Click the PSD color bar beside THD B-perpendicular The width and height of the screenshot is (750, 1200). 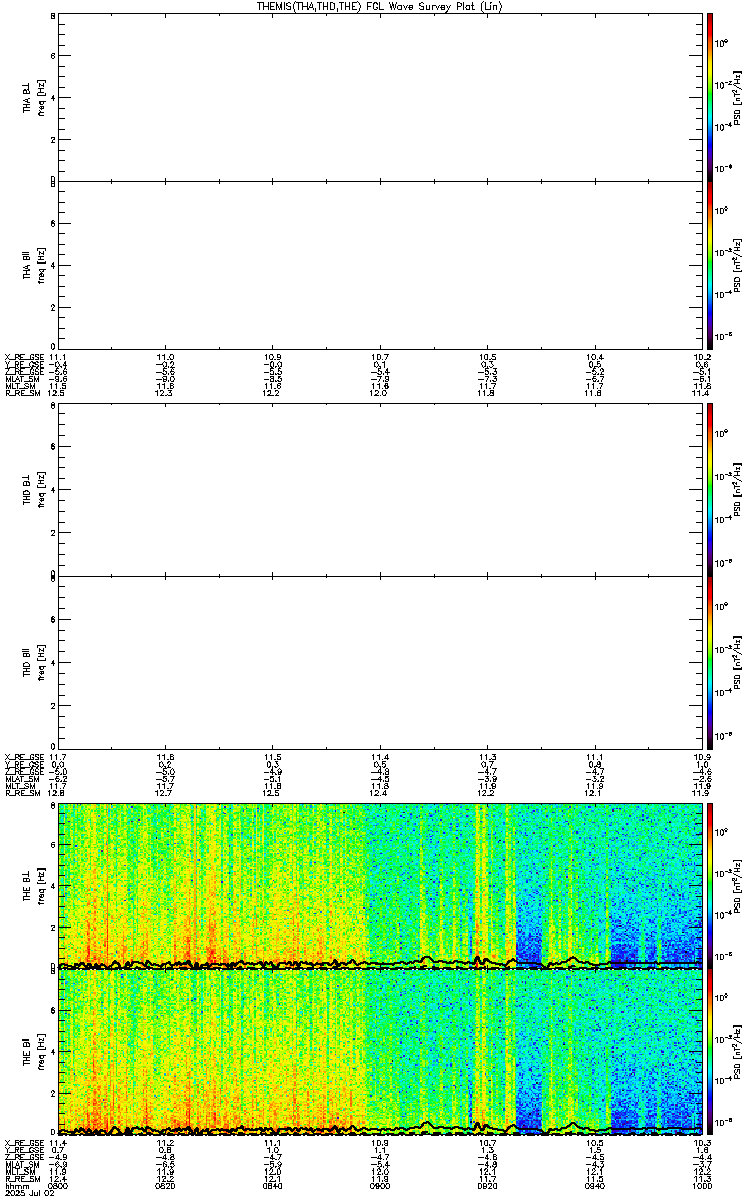point(709,490)
